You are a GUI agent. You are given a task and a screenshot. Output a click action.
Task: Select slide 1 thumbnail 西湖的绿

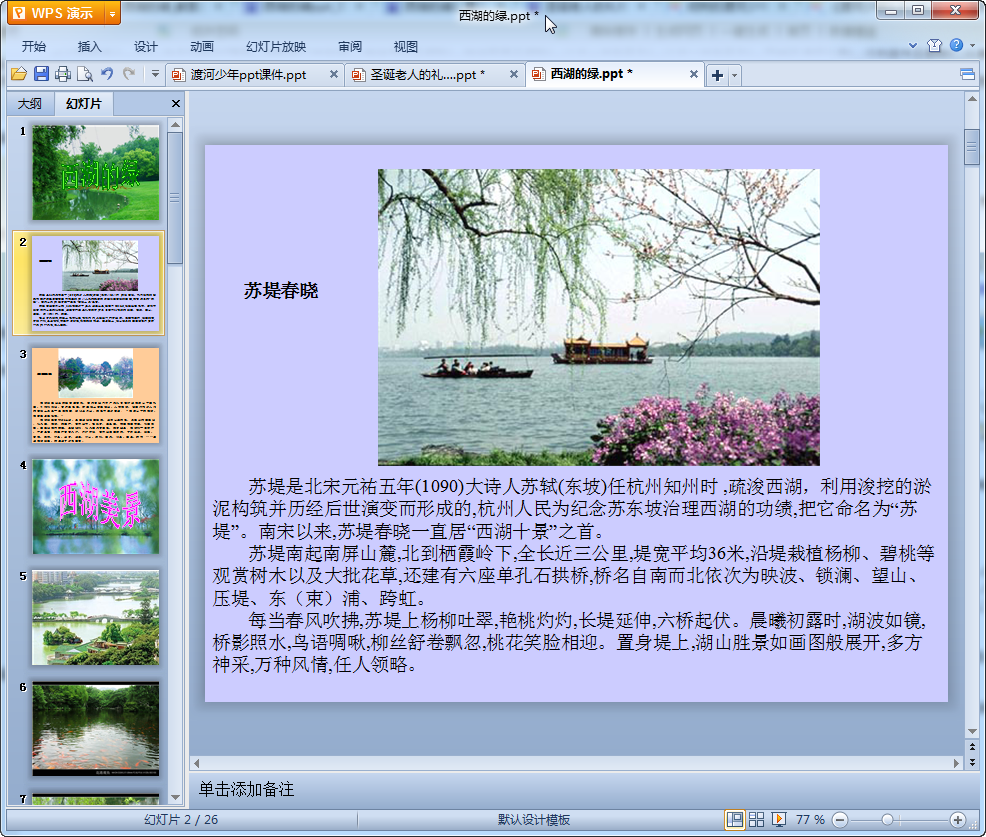[96, 172]
